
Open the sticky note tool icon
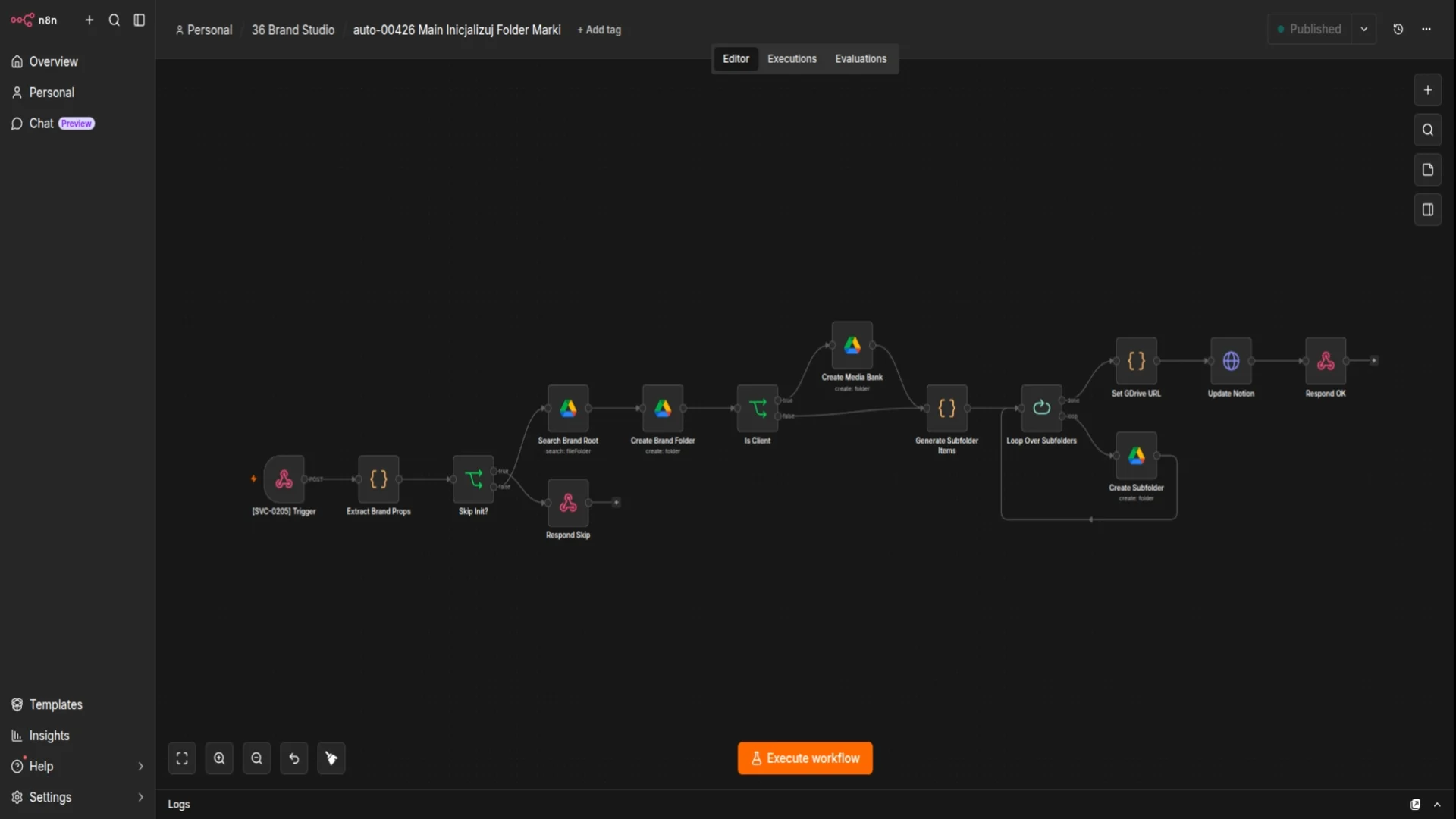click(x=1428, y=170)
